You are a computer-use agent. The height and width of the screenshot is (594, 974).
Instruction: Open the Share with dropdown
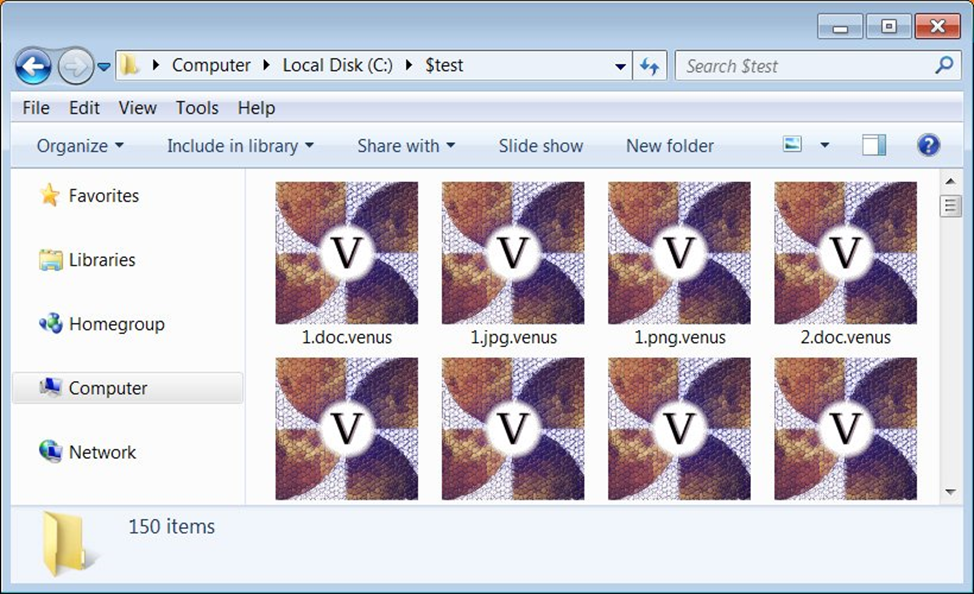[406, 146]
